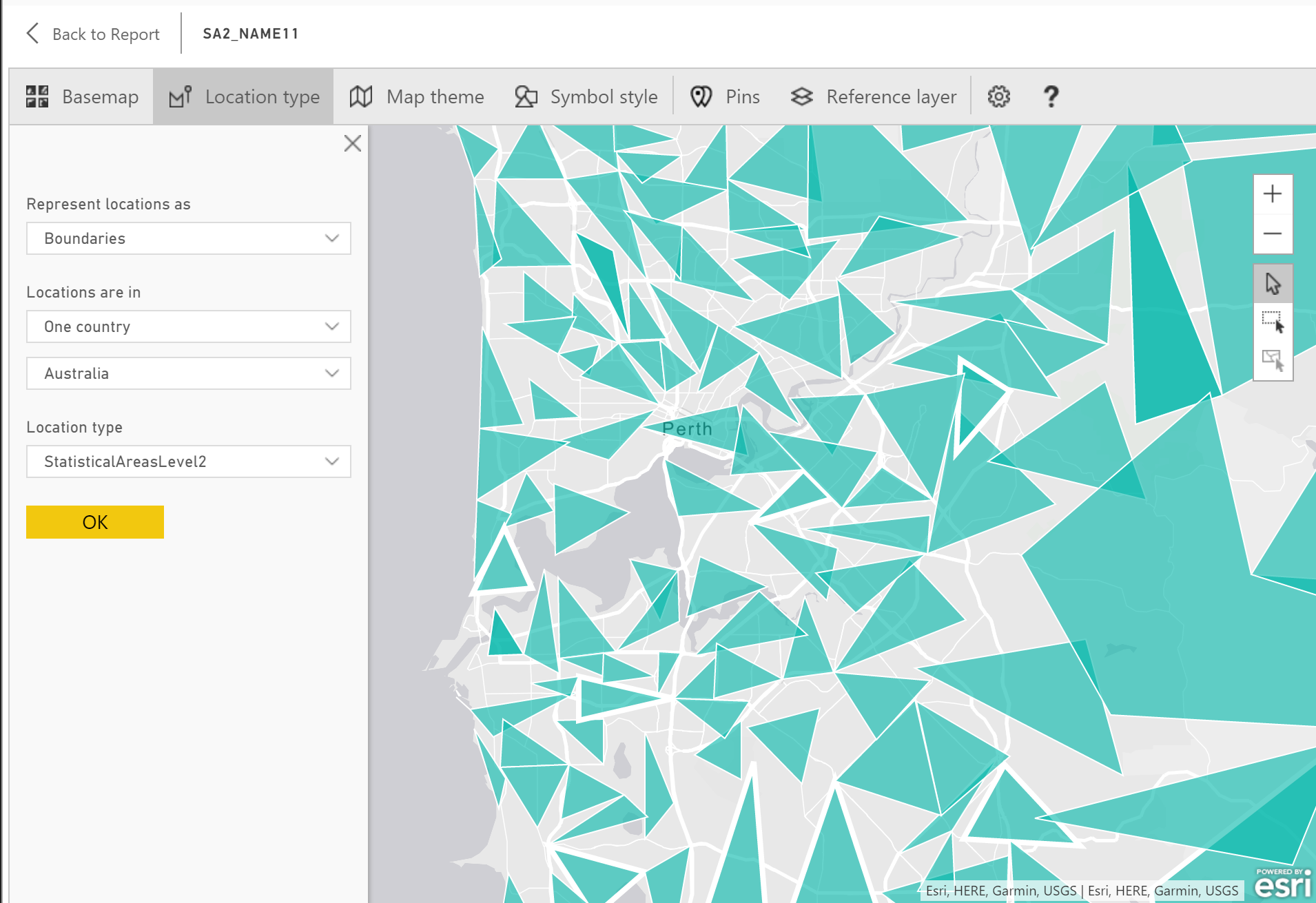Screen dimensions: 1316x903
Task: Open the Pins tab
Action: point(725,97)
